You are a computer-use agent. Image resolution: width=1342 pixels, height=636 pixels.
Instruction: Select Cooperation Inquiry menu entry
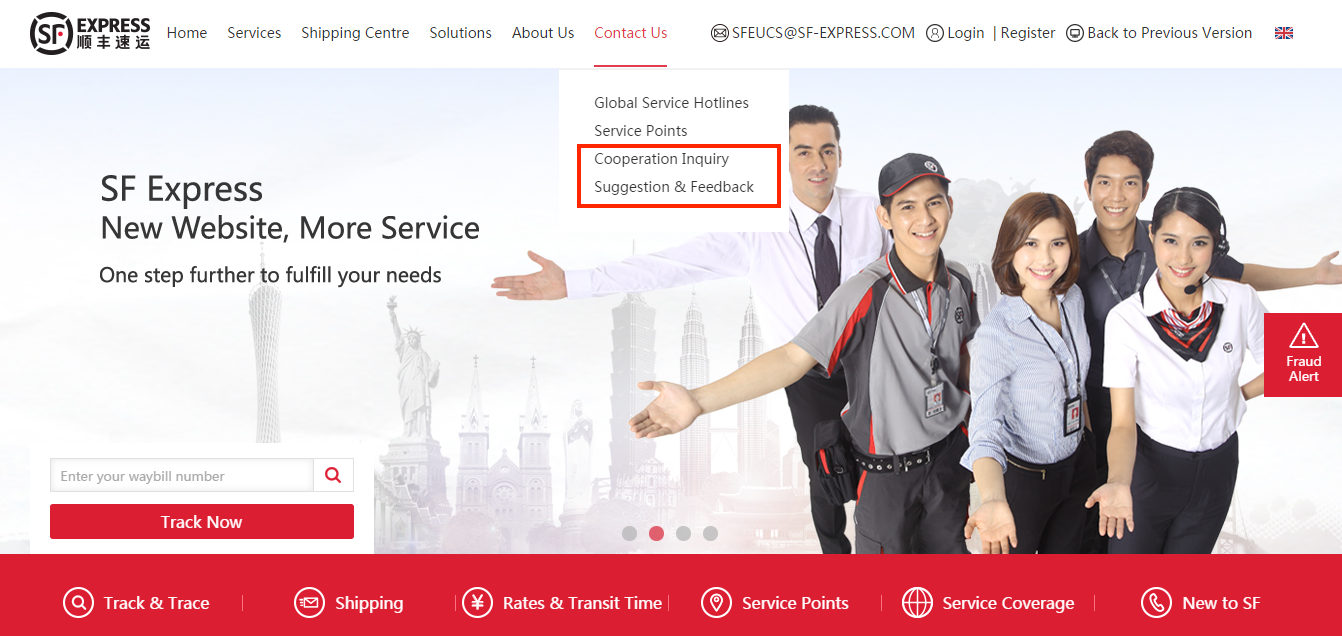pos(661,159)
